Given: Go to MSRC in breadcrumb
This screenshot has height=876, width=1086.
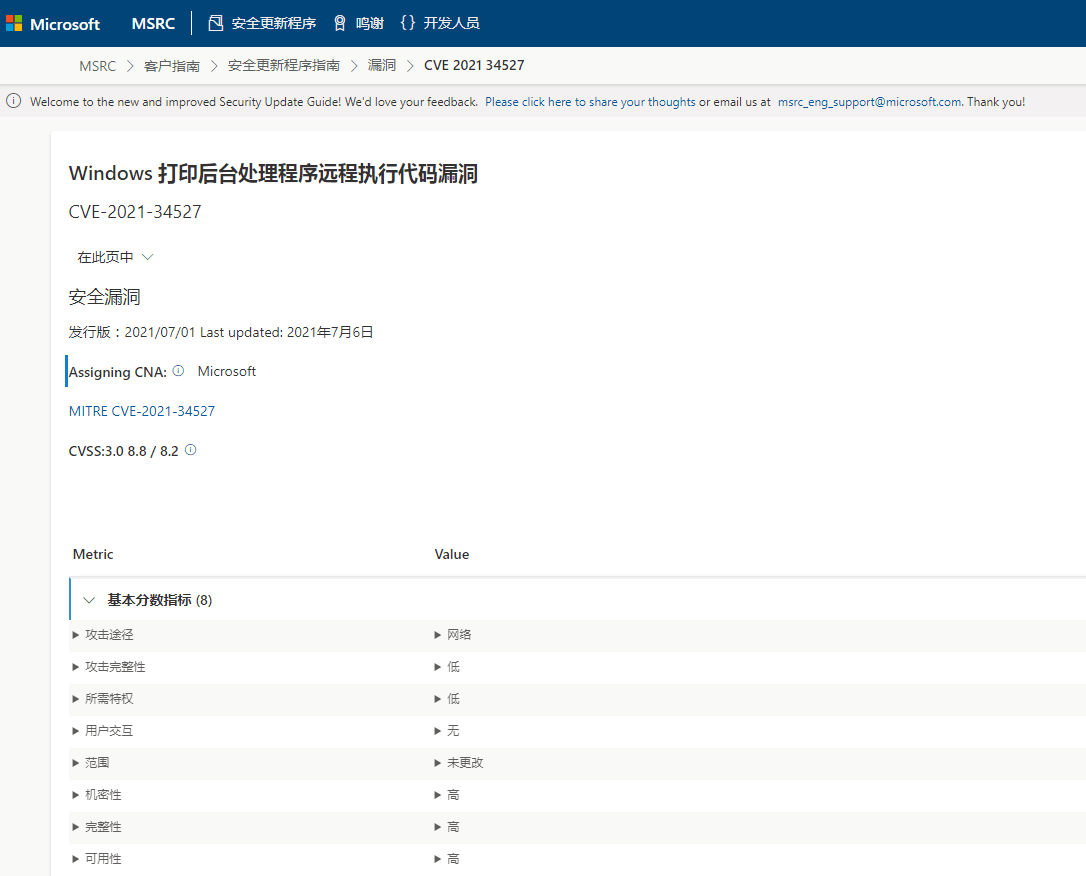Looking at the screenshot, I should coord(98,66).
